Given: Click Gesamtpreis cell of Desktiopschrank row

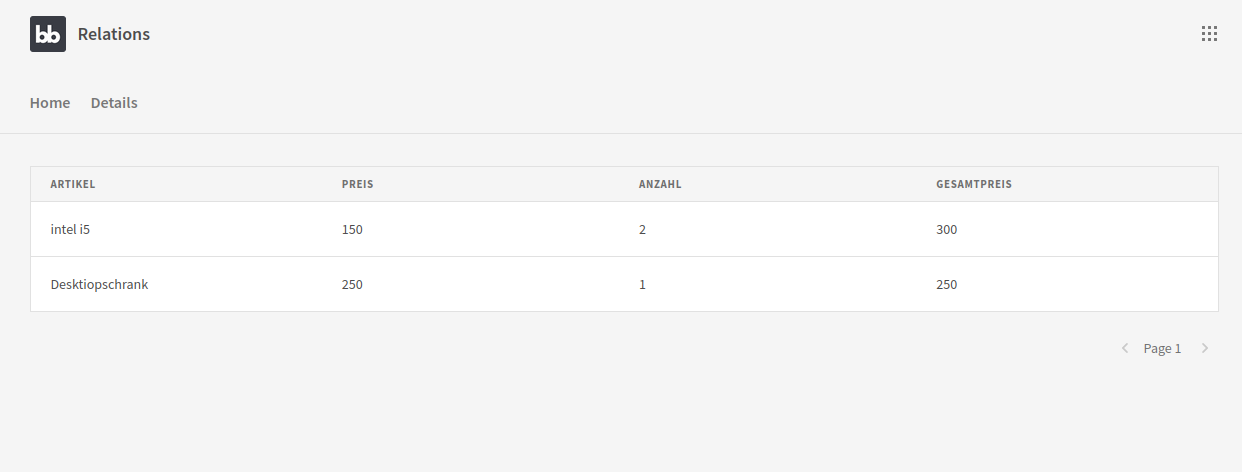Looking at the screenshot, I should pos(946,285).
